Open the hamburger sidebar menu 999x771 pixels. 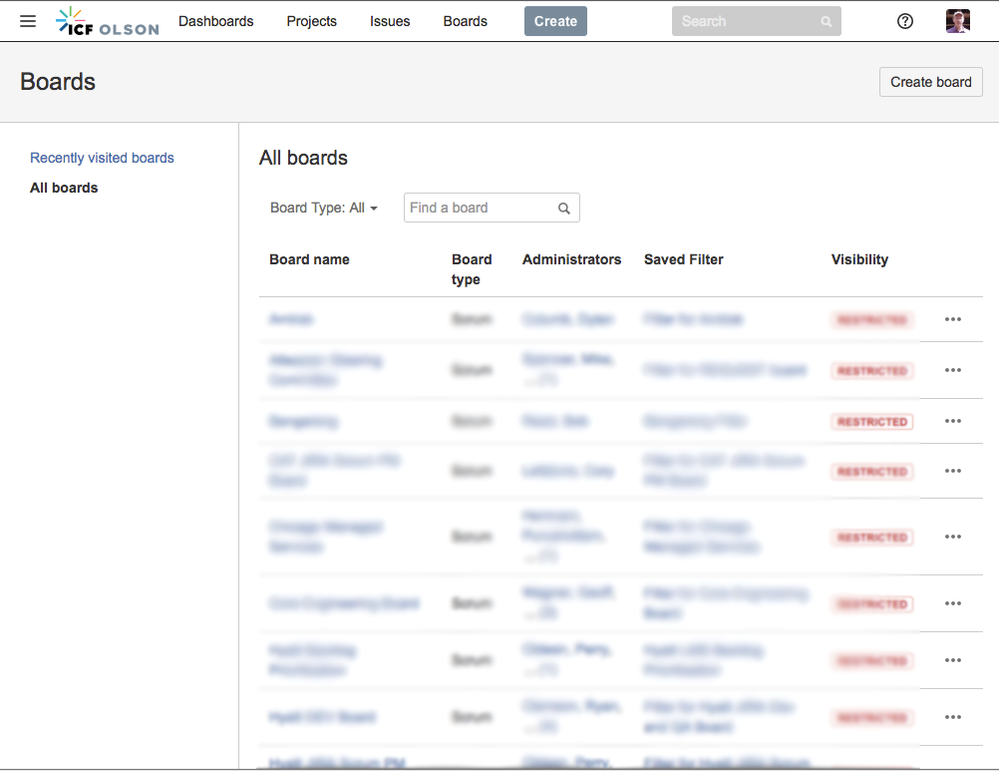(28, 21)
